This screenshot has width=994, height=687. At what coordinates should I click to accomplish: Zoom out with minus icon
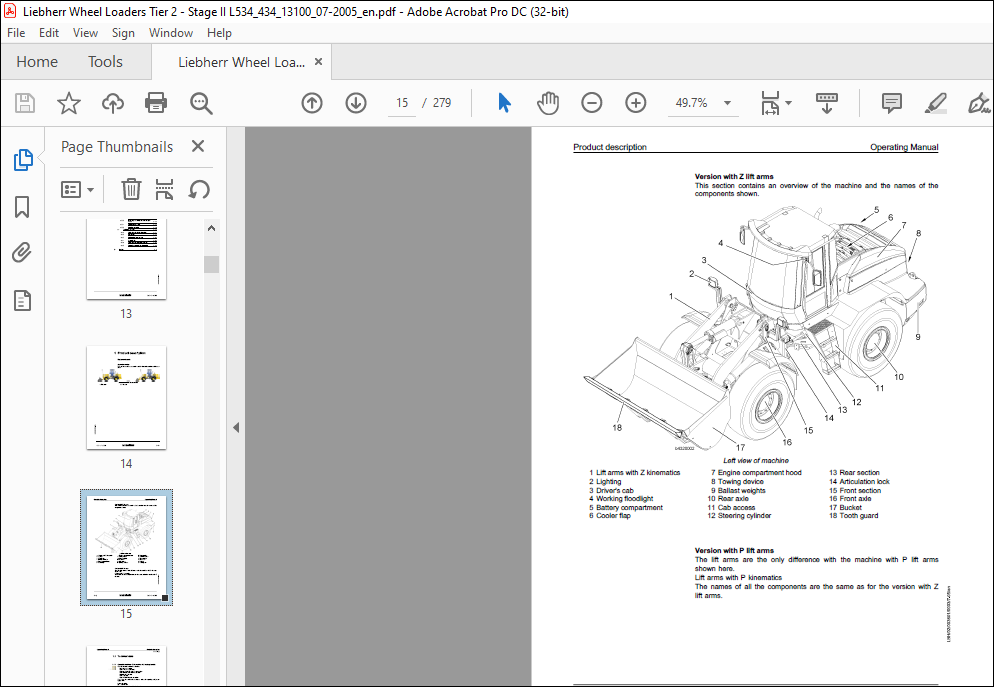click(x=591, y=103)
